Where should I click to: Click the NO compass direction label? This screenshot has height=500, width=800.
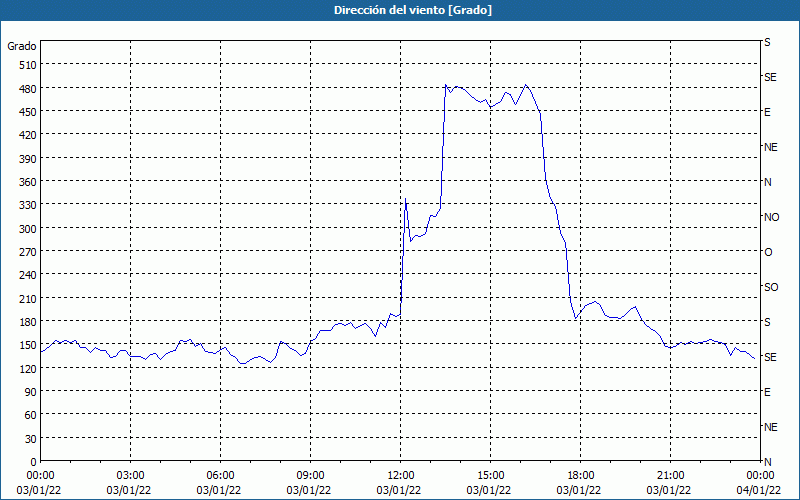tap(771, 217)
